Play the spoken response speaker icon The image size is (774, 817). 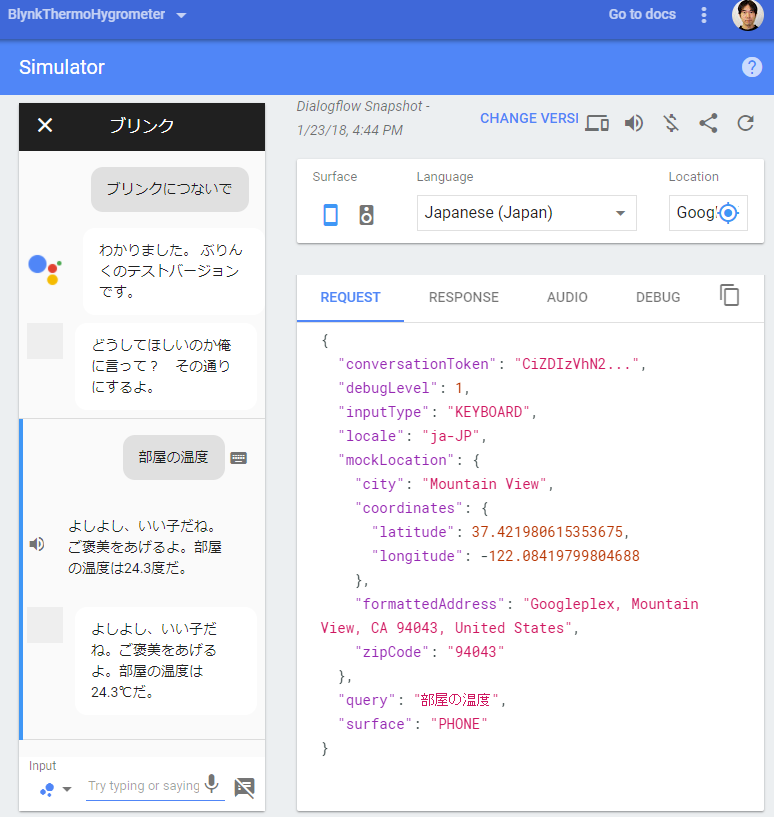(37, 544)
